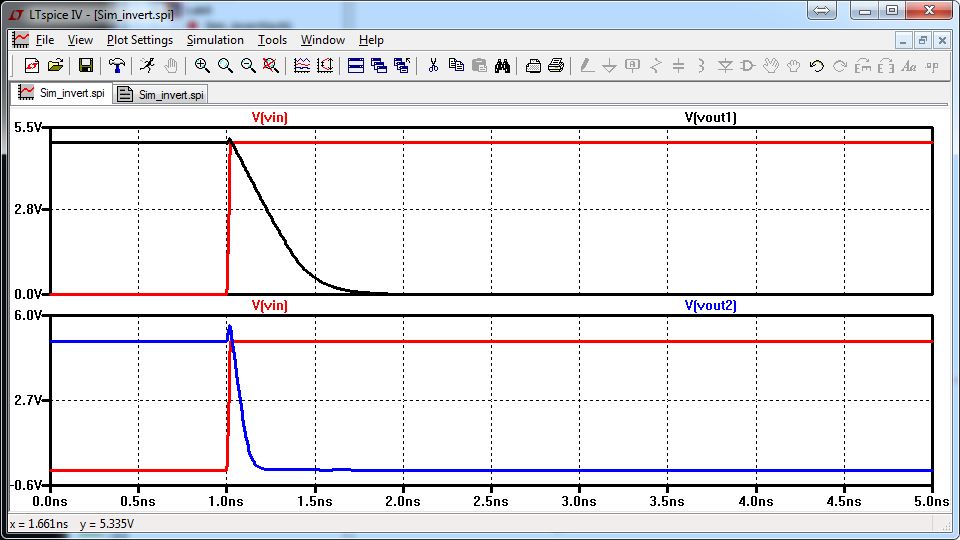This screenshot has width=960, height=540.
Task: Click the V(vout1) trace label
Action: pos(711,117)
